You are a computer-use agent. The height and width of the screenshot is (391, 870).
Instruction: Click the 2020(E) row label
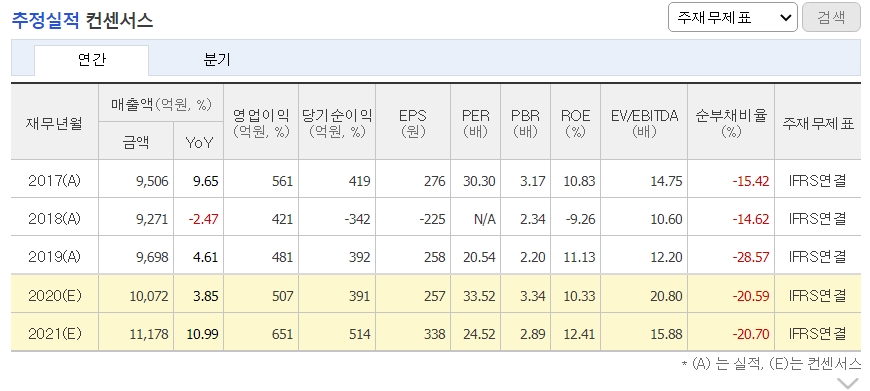pyautogui.click(x=54, y=296)
